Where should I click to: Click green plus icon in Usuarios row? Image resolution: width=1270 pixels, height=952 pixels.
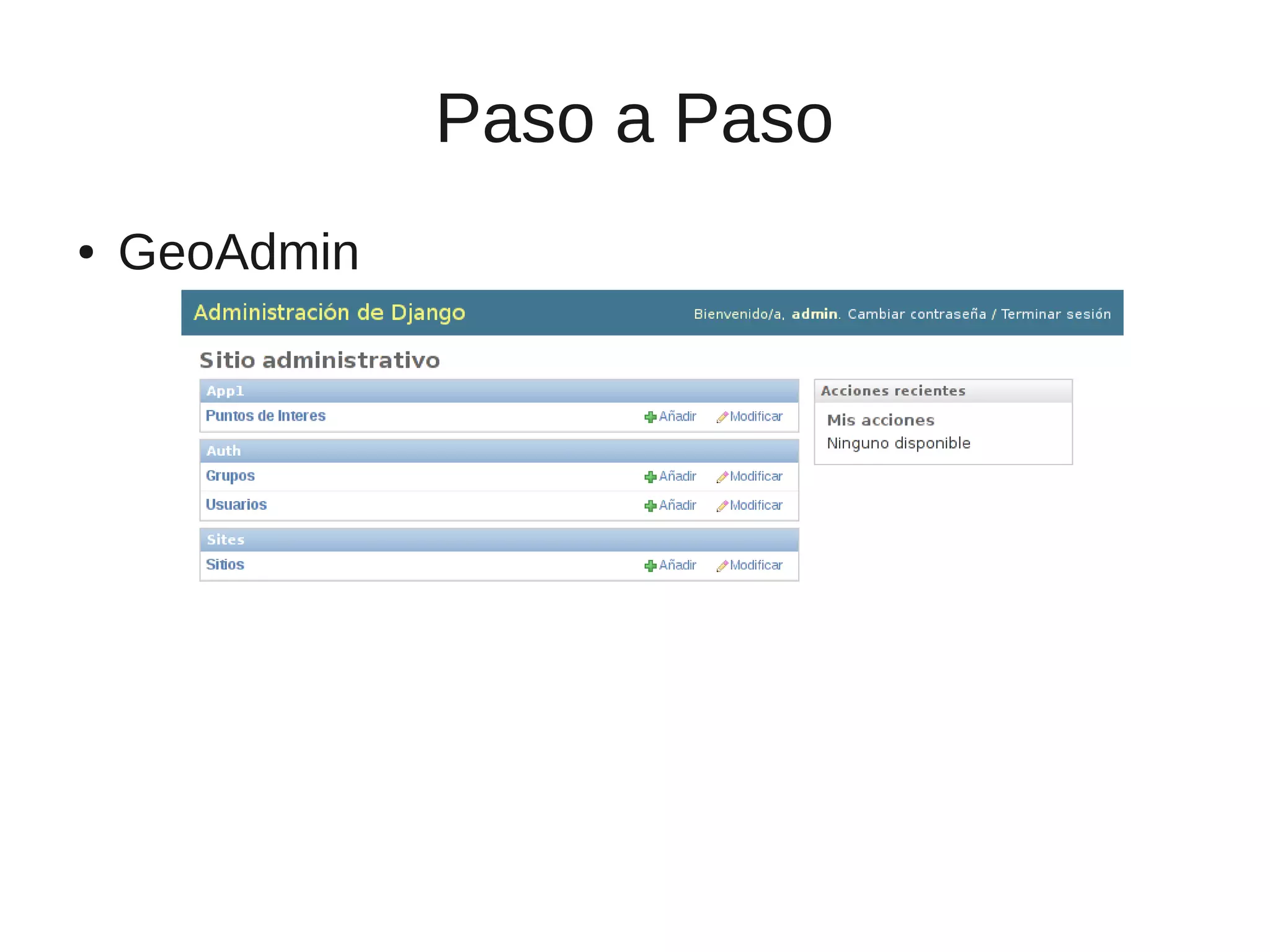click(x=650, y=506)
